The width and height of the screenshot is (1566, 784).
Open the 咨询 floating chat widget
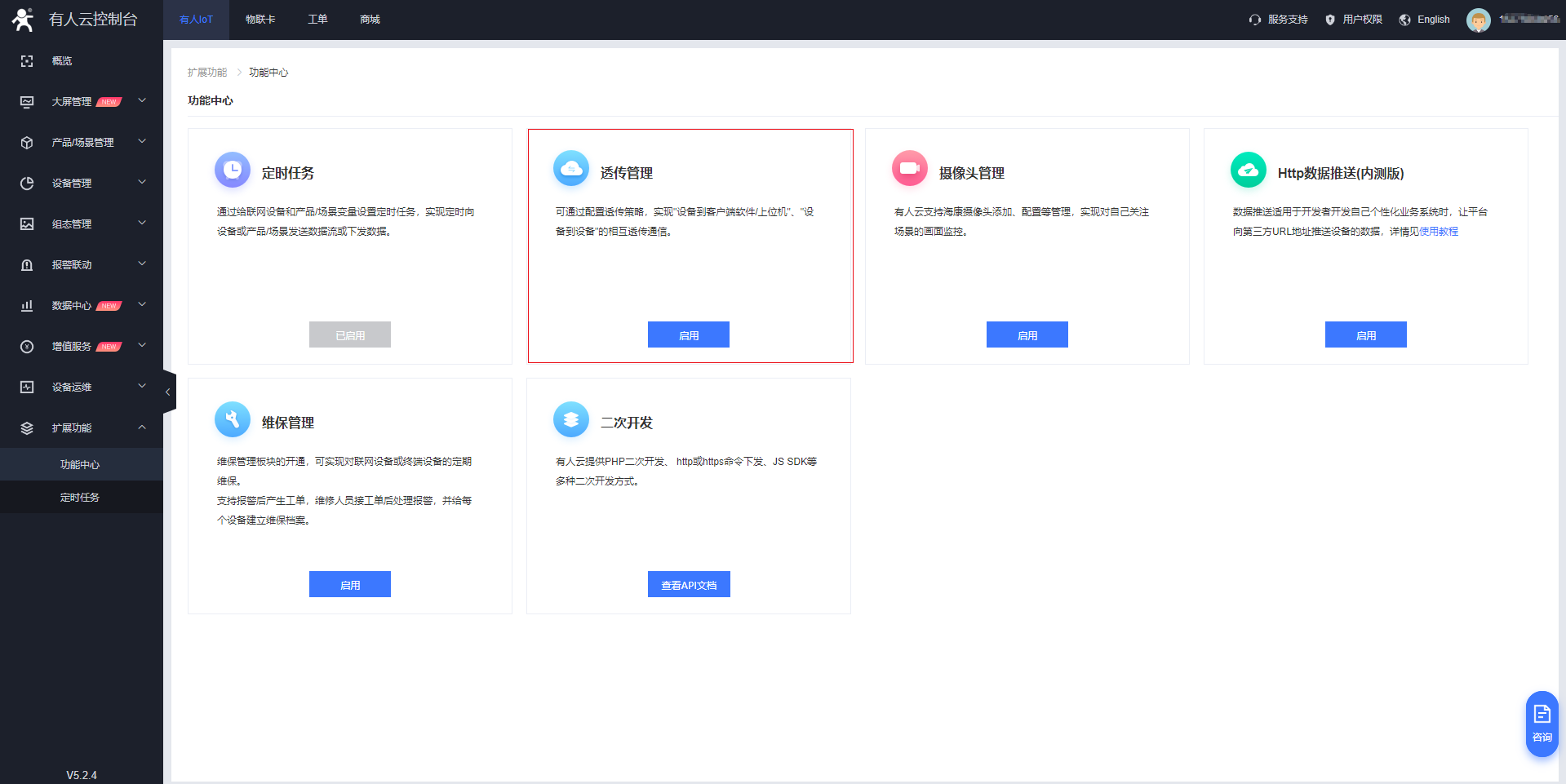coord(1542,724)
